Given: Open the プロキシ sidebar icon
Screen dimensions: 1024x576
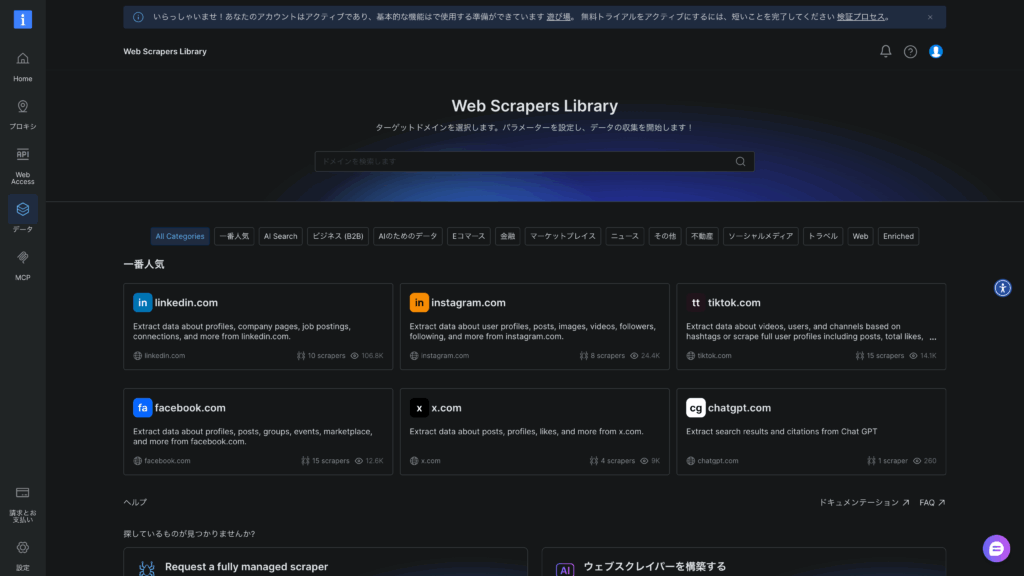Looking at the screenshot, I should (22, 107).
